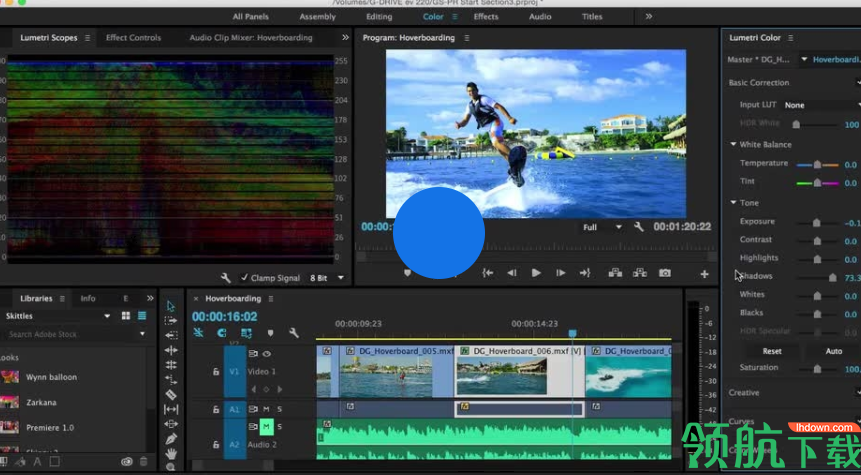Image resolution: width=861 pixels, height=475 pixels.
Task: Add a marker in the timeline
Action: pyautogui.click(x=270, y=333)
